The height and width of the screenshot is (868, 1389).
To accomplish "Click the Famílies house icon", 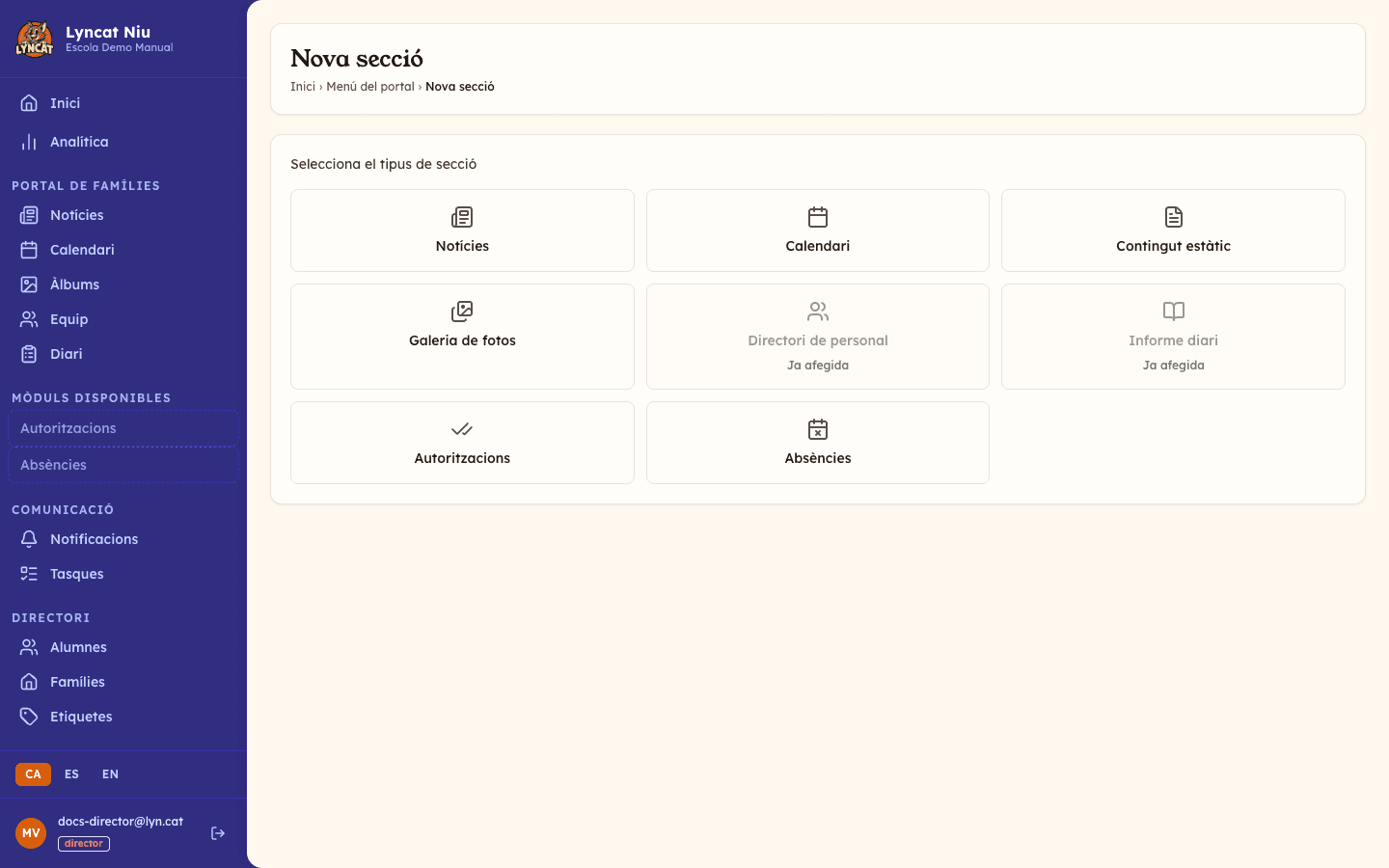I will click(x=29, y=682).
